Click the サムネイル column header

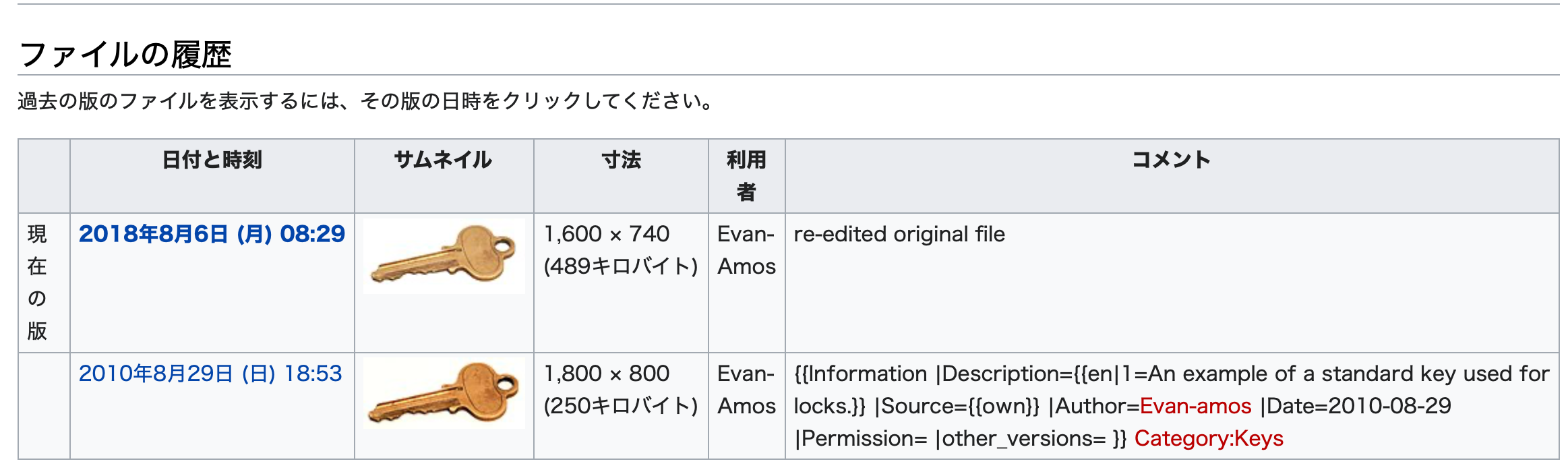click(x=443, y=160)
